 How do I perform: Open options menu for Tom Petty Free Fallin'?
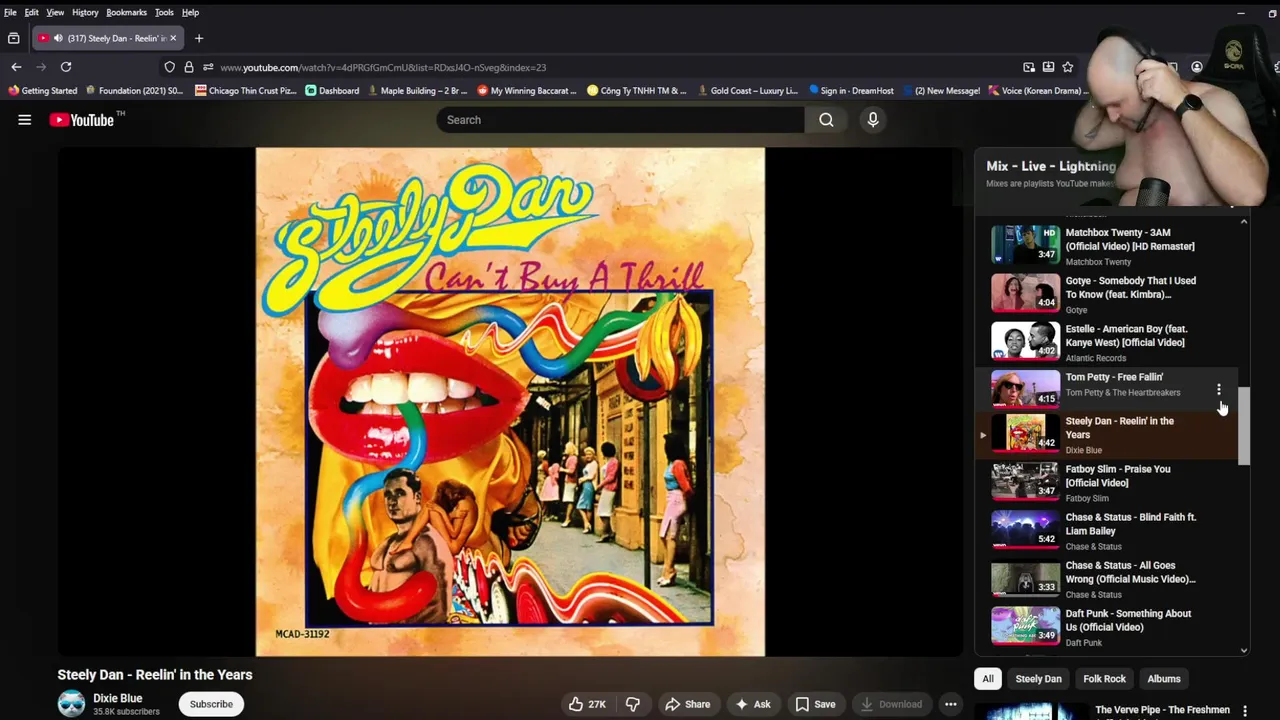point(1218,390)
